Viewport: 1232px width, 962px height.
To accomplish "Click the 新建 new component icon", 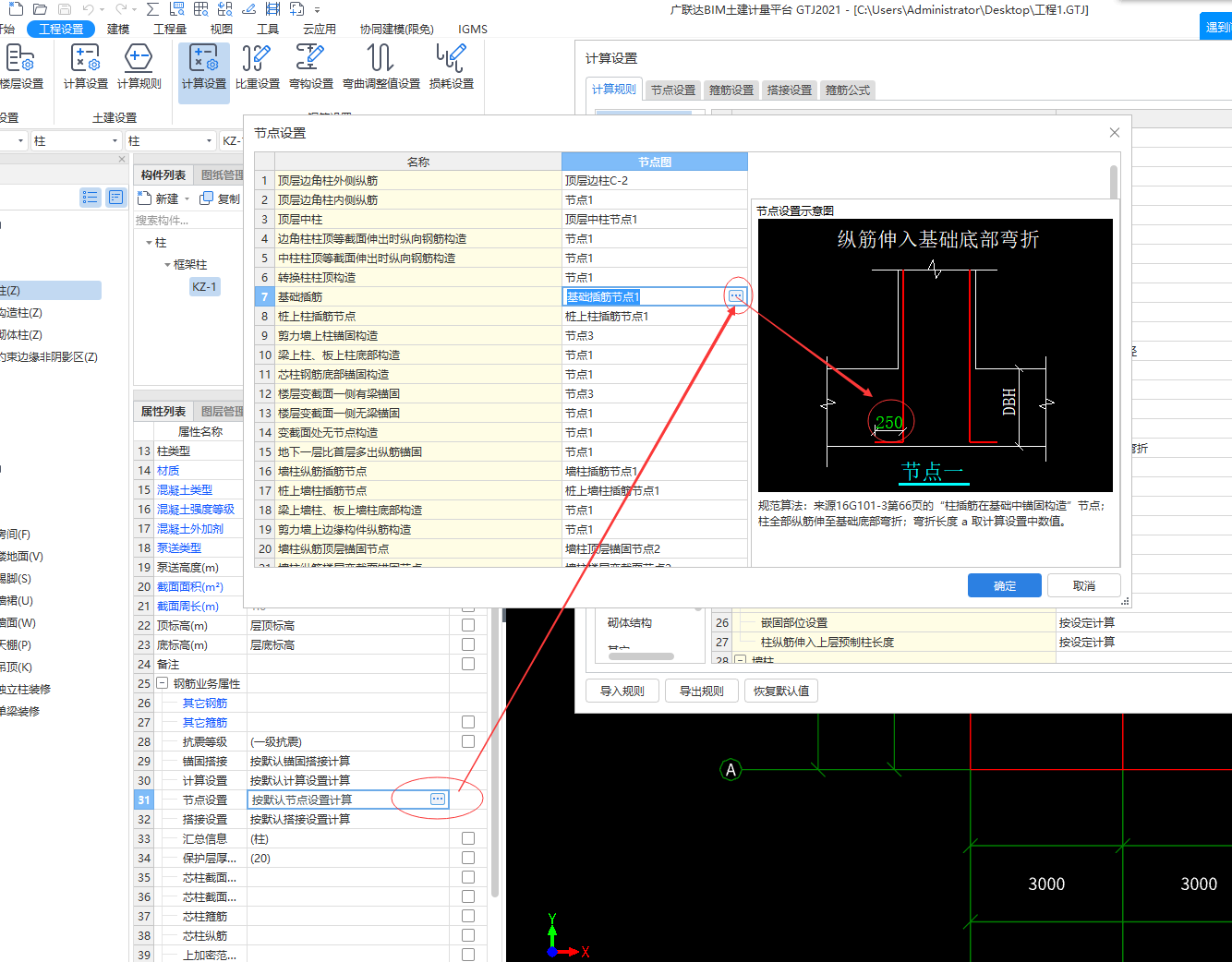I will coord(144,198).
